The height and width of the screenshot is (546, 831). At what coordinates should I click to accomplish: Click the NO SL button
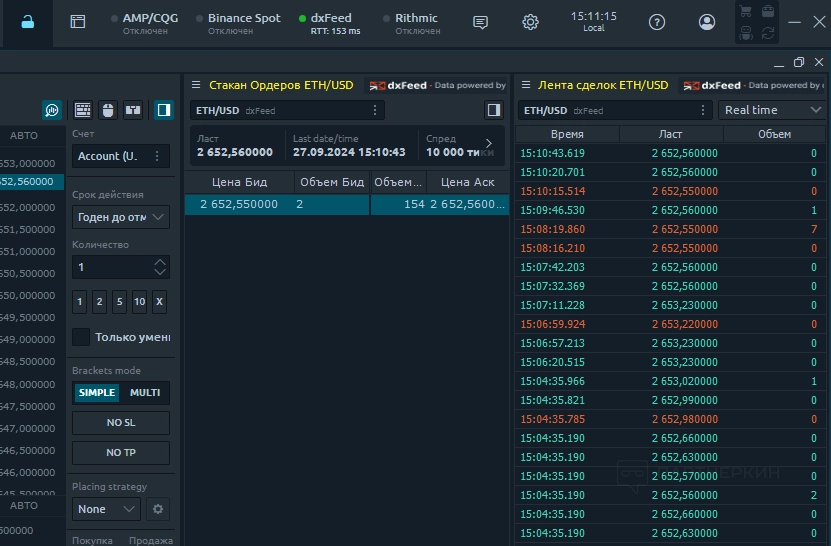[121, 423]
